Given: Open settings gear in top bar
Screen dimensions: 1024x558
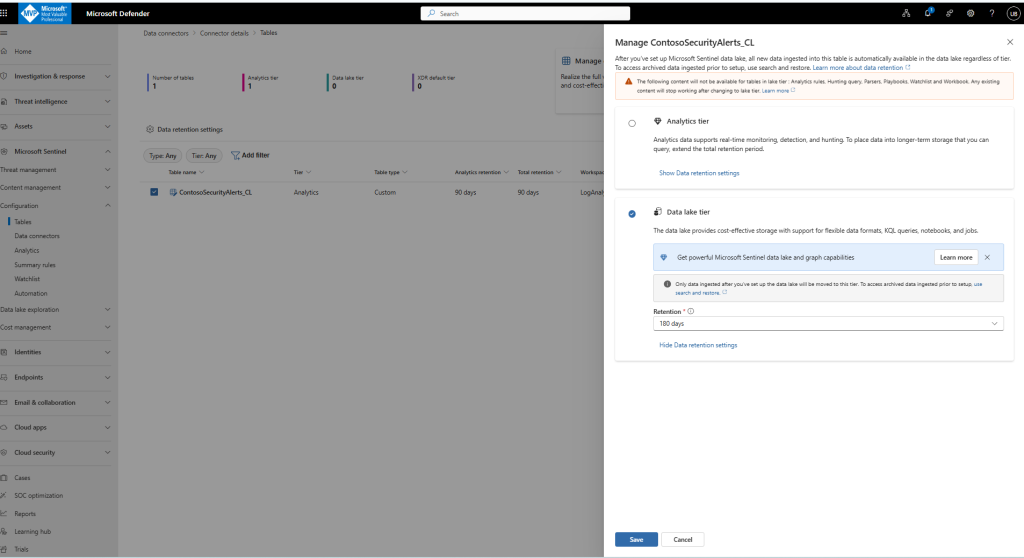Looking at the screenshot, I should pyautogui.click(x=970, y=13).
